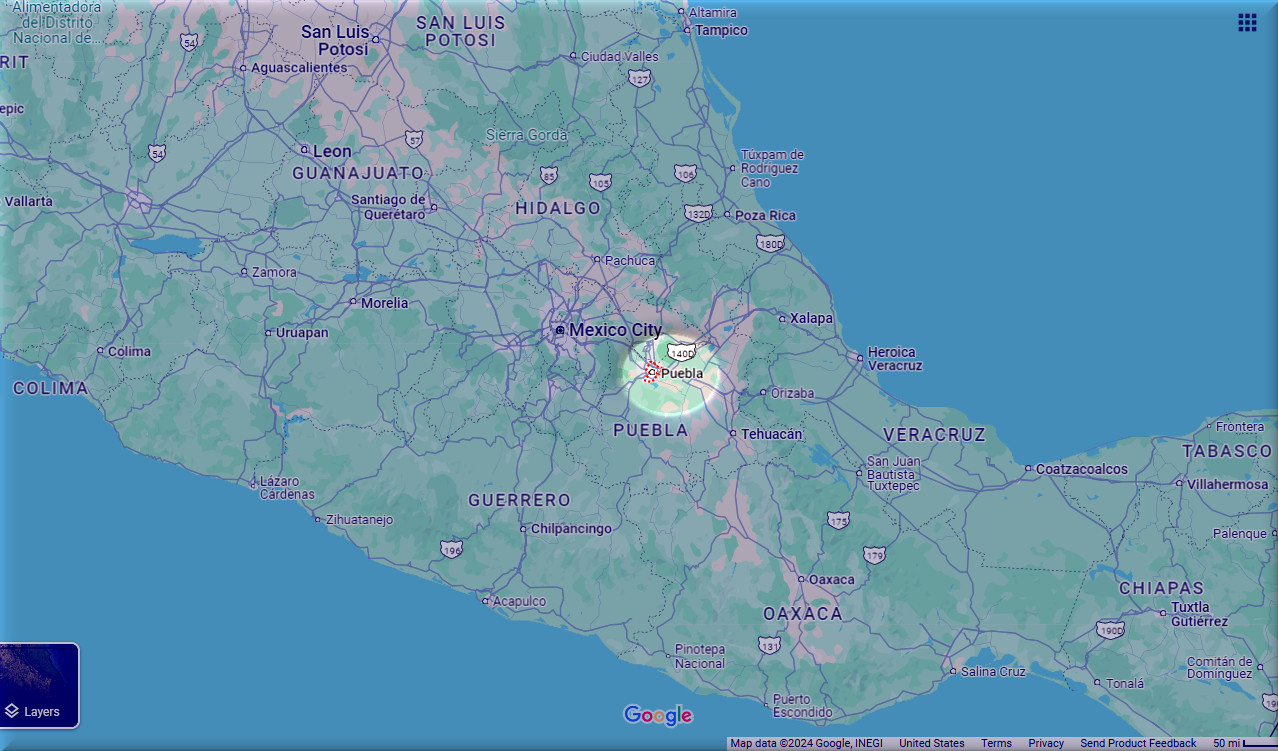Viewport: 1278px width, 751px height.
Task: Click the United States region link
Action: coord(931,743)
